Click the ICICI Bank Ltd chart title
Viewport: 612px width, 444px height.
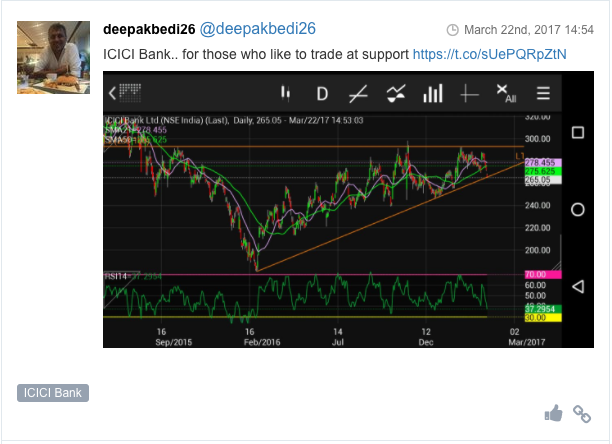pyautogui.click(x=233, y=120)
